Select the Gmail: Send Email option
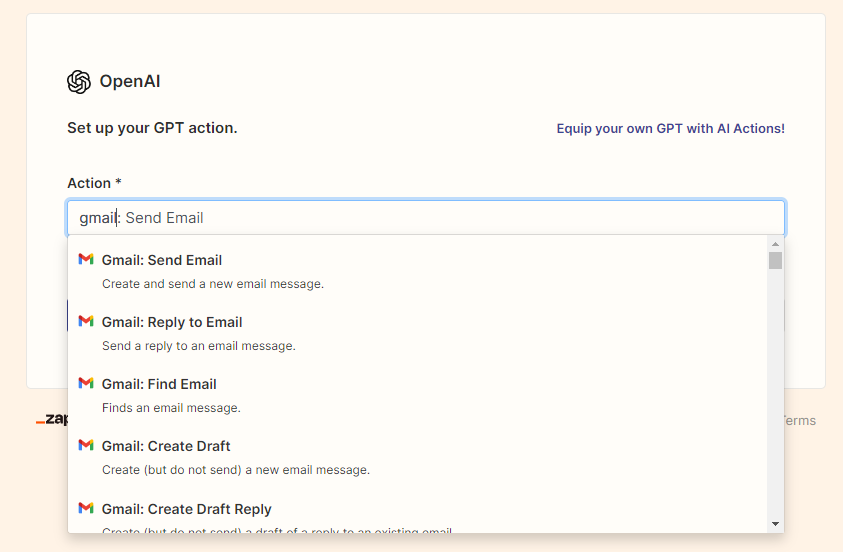The height and width of the screenshot is (552, 843). click(x=418, y=271)
